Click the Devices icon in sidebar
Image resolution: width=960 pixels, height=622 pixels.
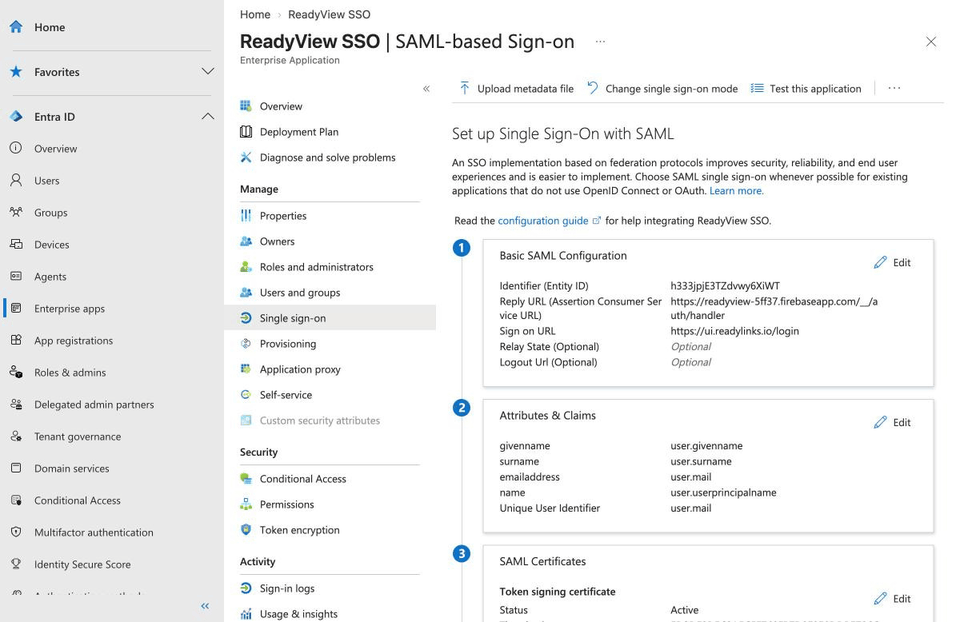click(17, 244)
